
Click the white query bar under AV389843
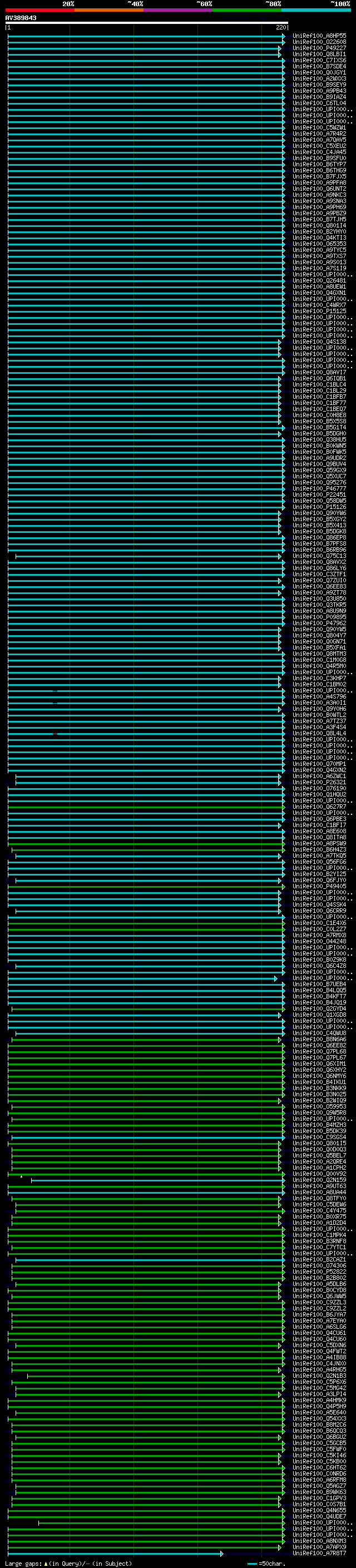pyautogui.click(x=147, y=22)
